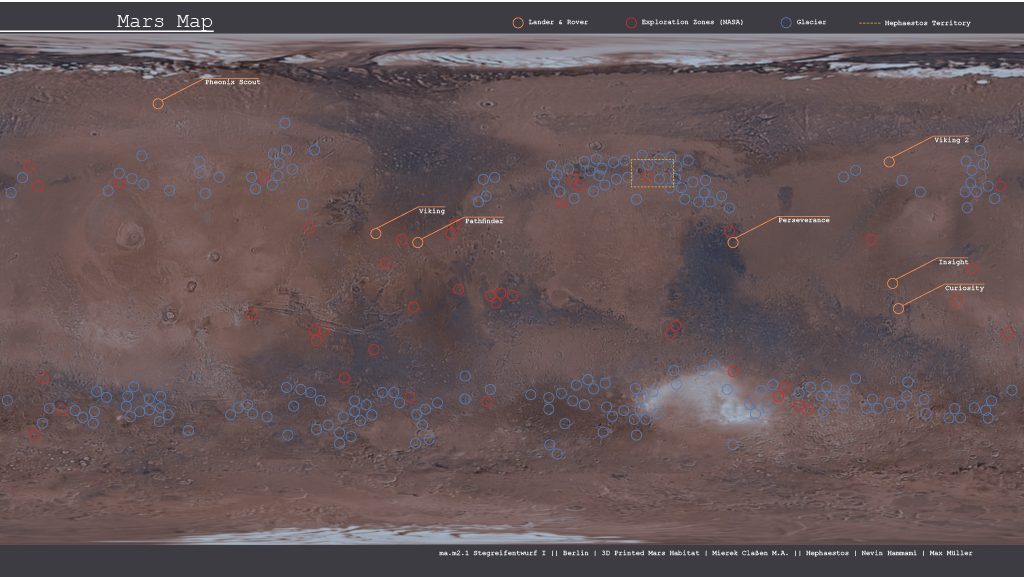This screenshot has height=577, width=1024.
Task: Click the Mars Map title text
Action: pyautogui.click(x=164, y=22)
